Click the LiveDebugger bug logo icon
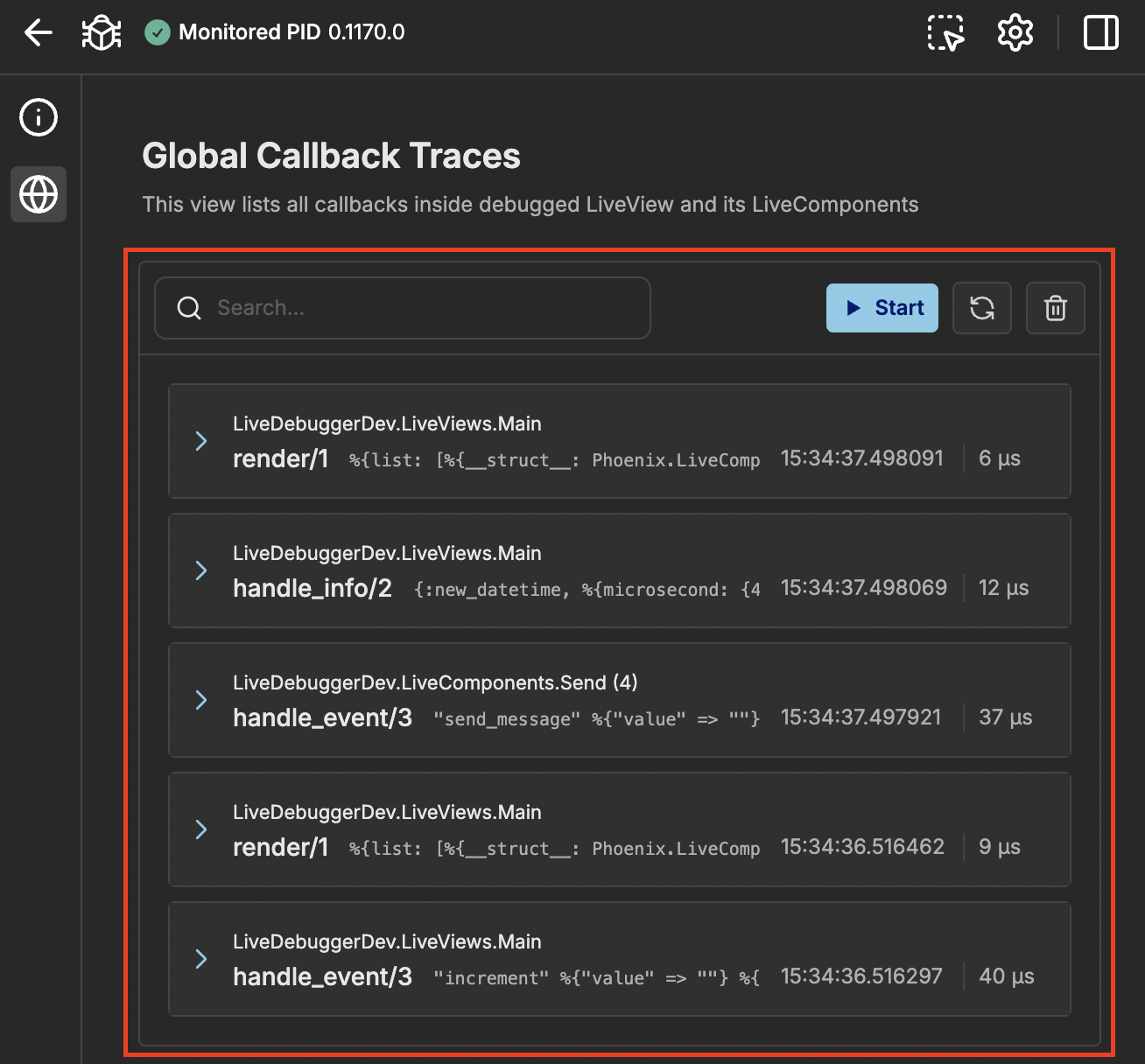1145x1064 pixels. (102, 33)
